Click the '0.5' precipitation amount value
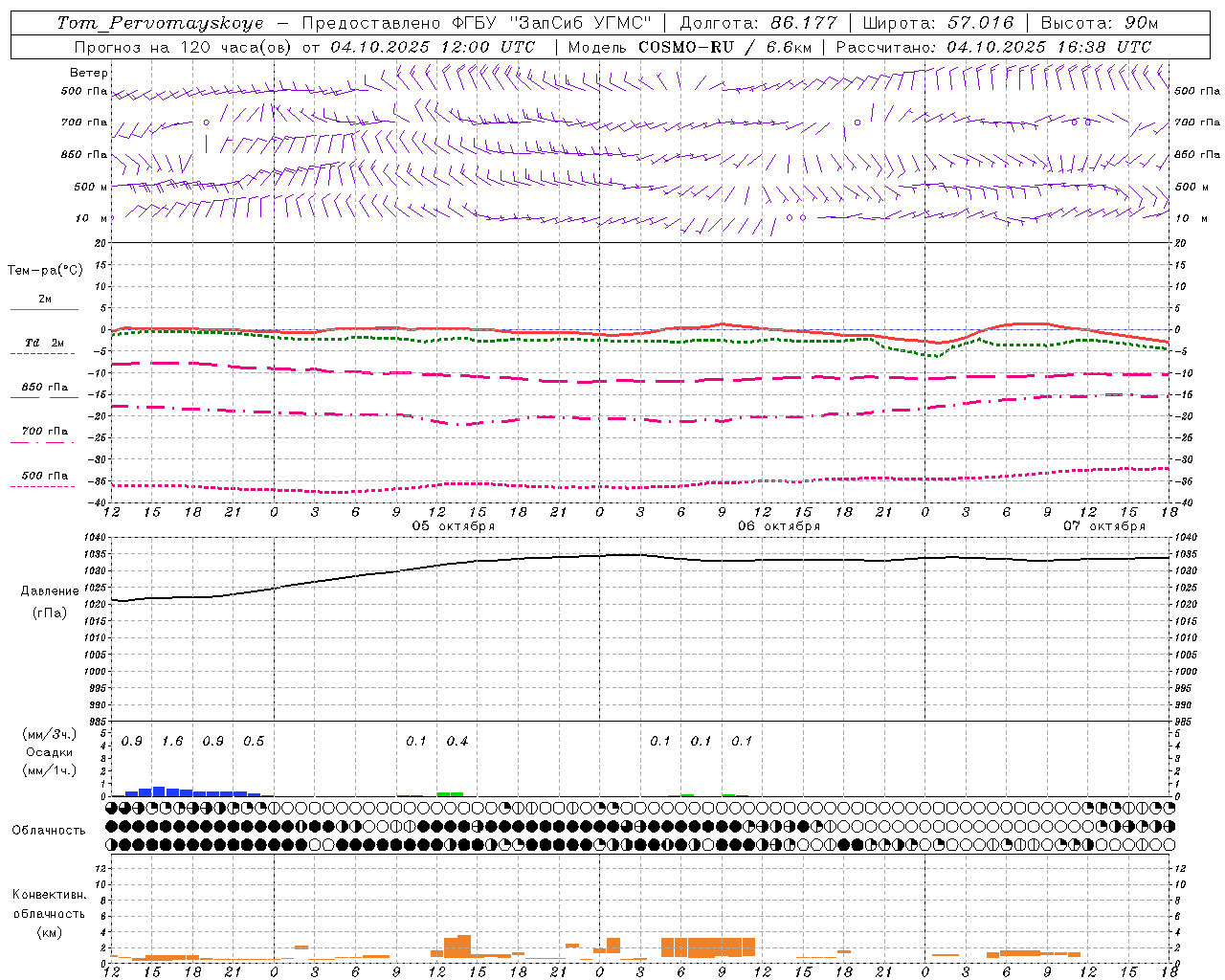This screenshot has height=980, width=1225. click(254, 741)
